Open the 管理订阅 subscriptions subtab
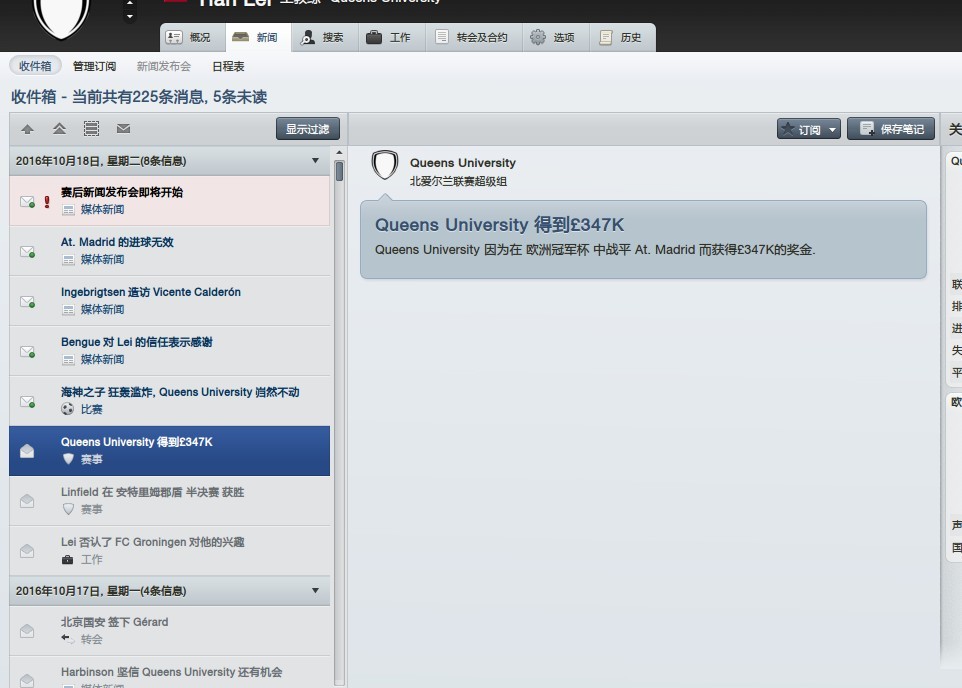 [94, 66]
